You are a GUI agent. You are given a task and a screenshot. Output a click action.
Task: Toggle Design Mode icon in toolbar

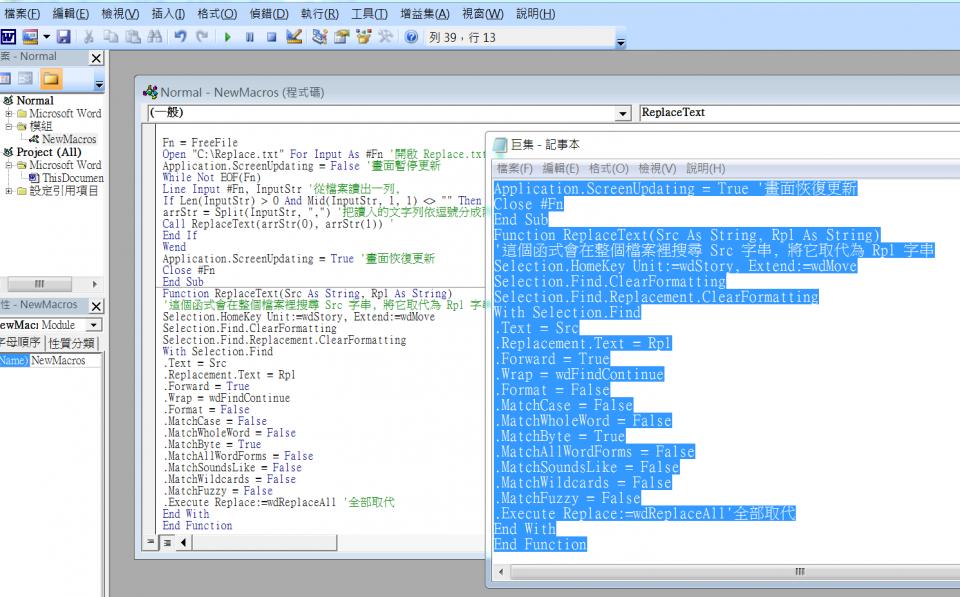point(294,37)
